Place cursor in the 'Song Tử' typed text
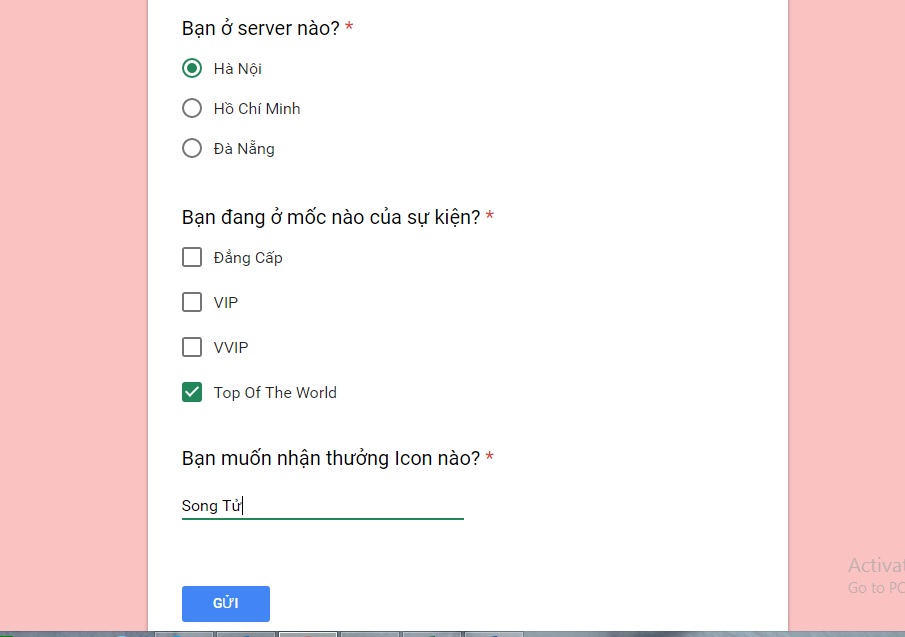The image size is (905, 637). click(212, 505)
